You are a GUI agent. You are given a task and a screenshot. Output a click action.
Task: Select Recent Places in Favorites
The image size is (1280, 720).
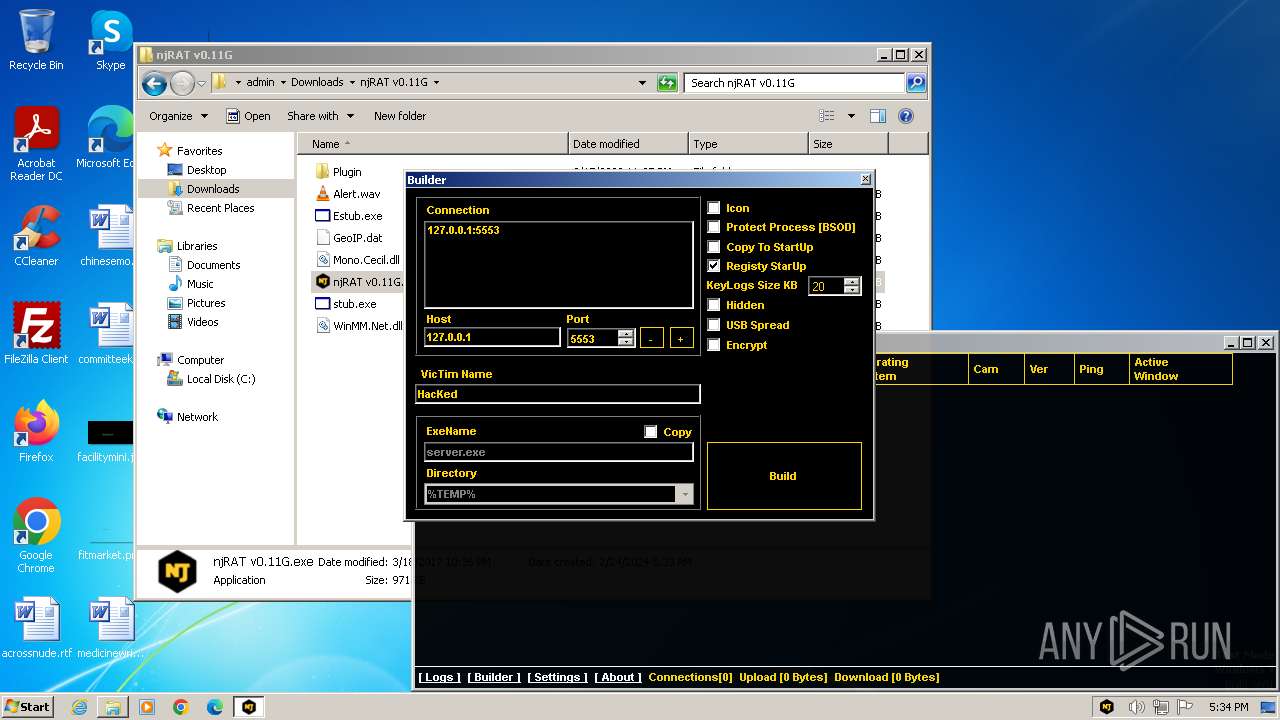coord(220,208)
